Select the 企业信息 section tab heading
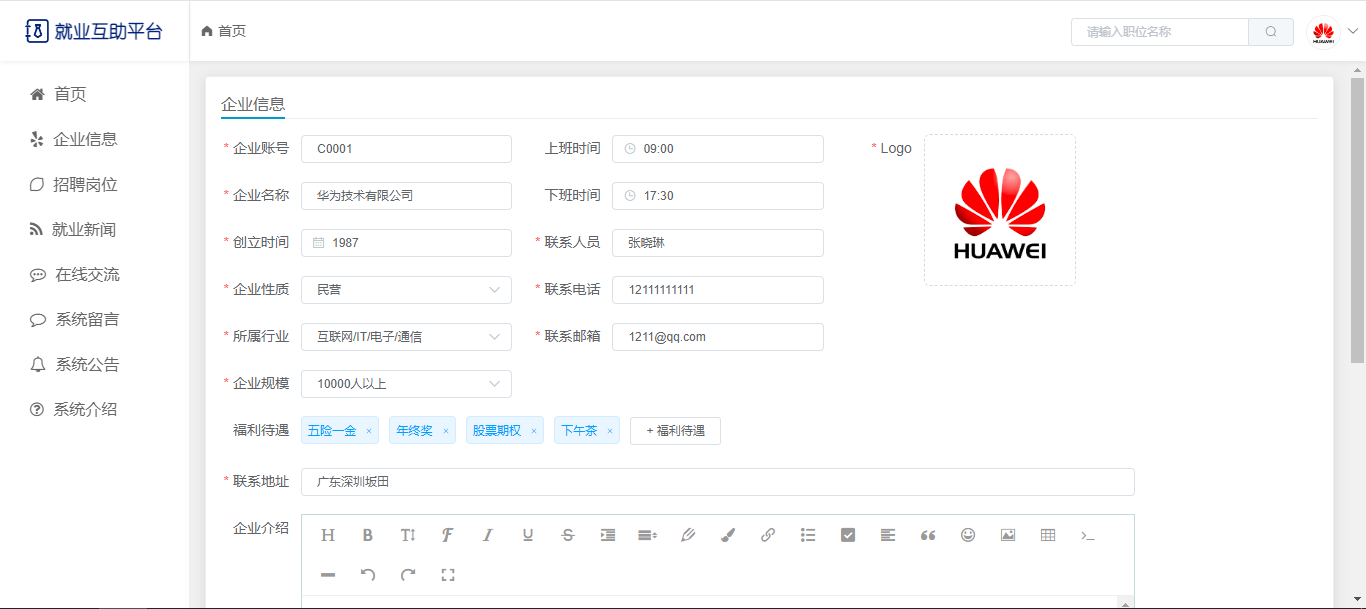 point(253,104)
